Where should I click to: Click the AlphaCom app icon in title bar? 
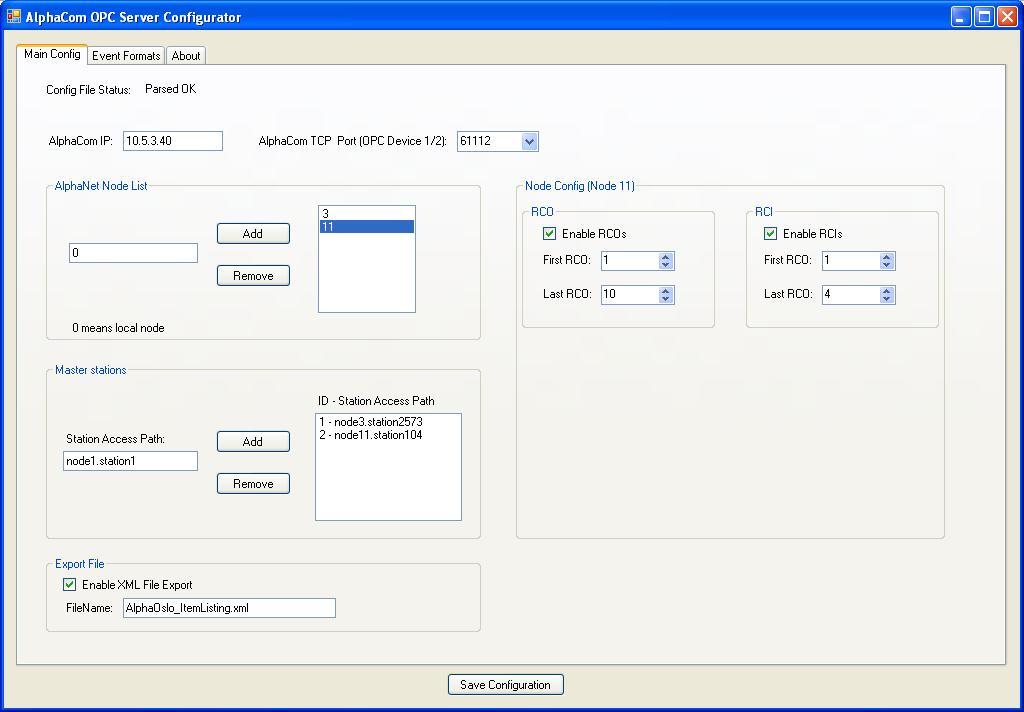click(13, 17)
